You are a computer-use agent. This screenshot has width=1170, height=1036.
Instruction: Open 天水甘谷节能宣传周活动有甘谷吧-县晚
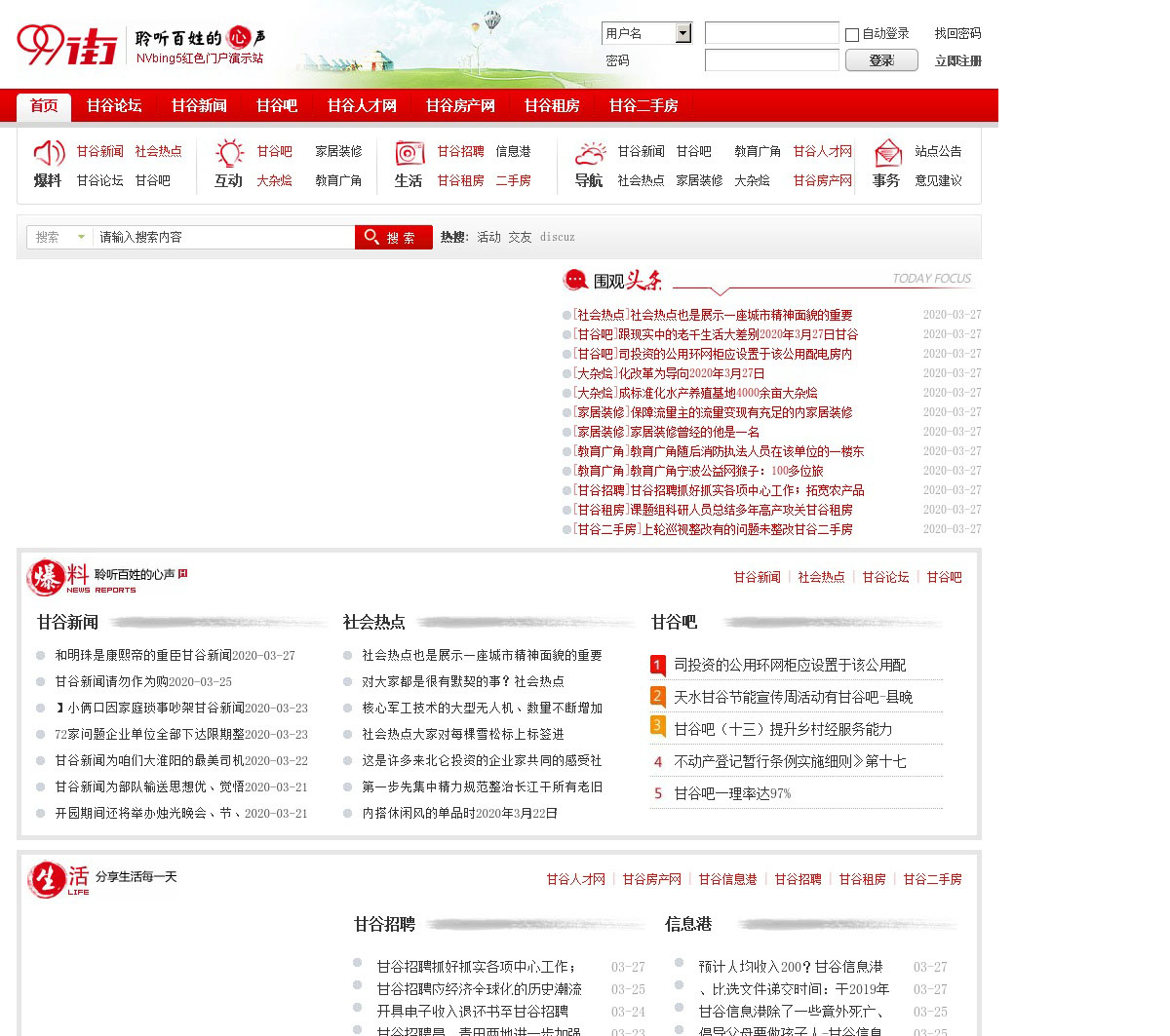[794, 697]
